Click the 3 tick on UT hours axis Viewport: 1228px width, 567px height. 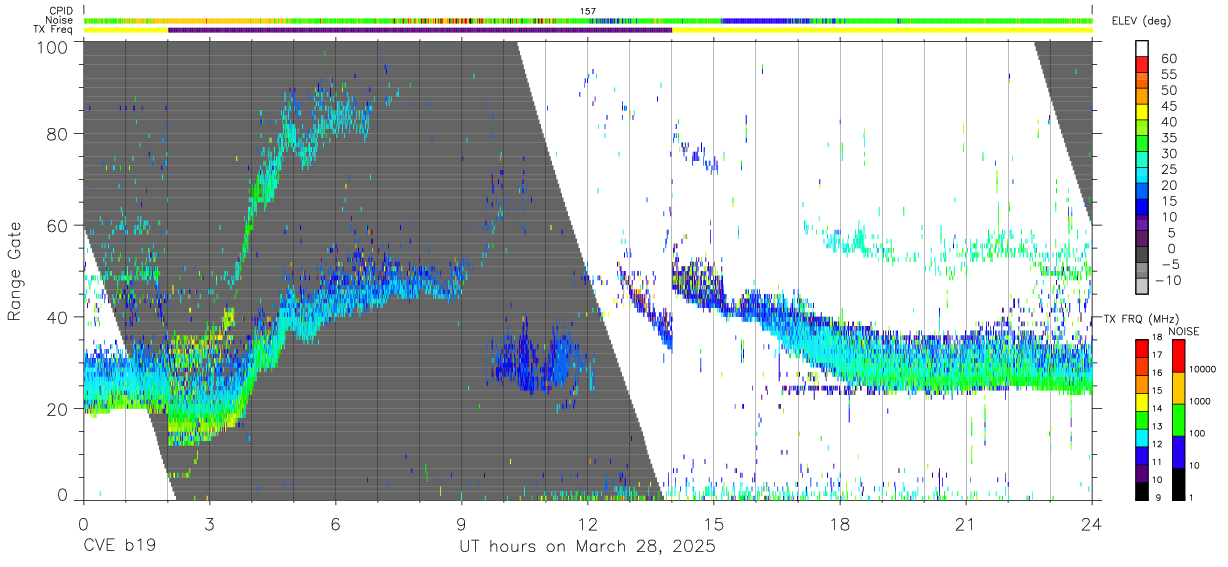209,524
